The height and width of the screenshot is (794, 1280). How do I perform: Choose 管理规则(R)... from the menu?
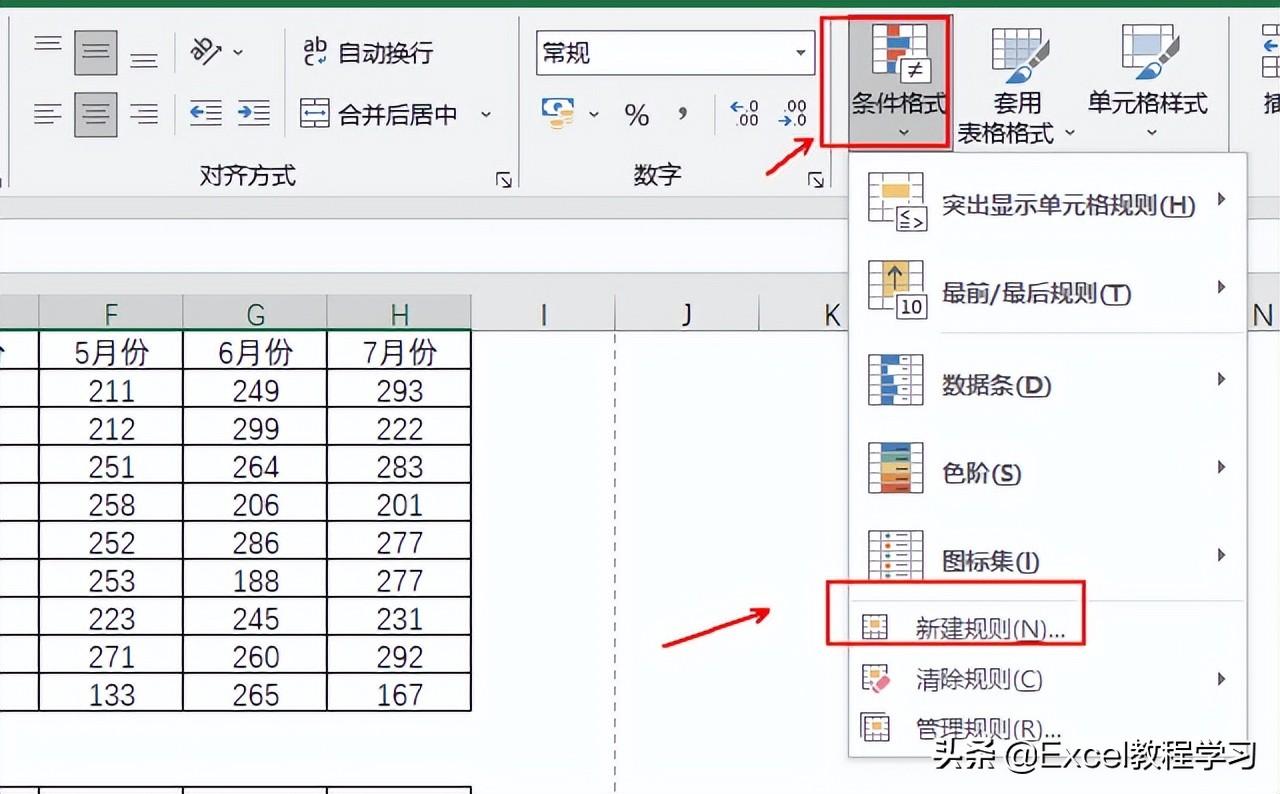(x=1048, y=729)
